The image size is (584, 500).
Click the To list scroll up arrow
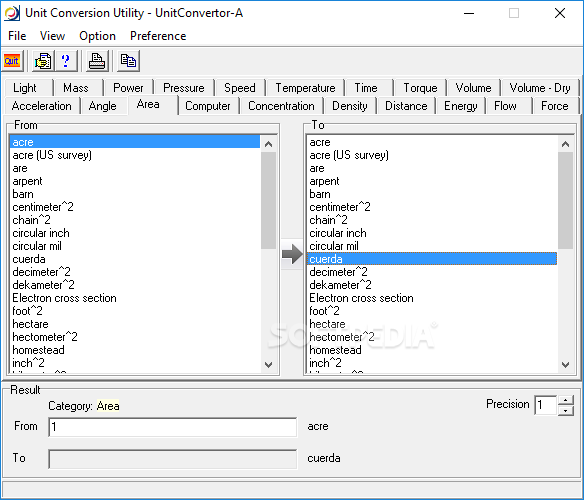(x=565, y=144)
